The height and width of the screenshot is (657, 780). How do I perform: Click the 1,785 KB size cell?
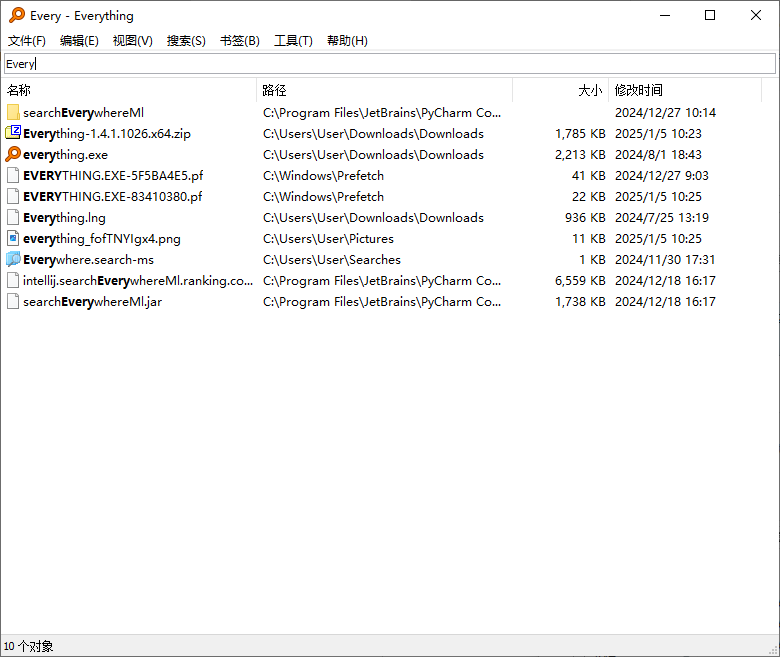pos(580,134)
